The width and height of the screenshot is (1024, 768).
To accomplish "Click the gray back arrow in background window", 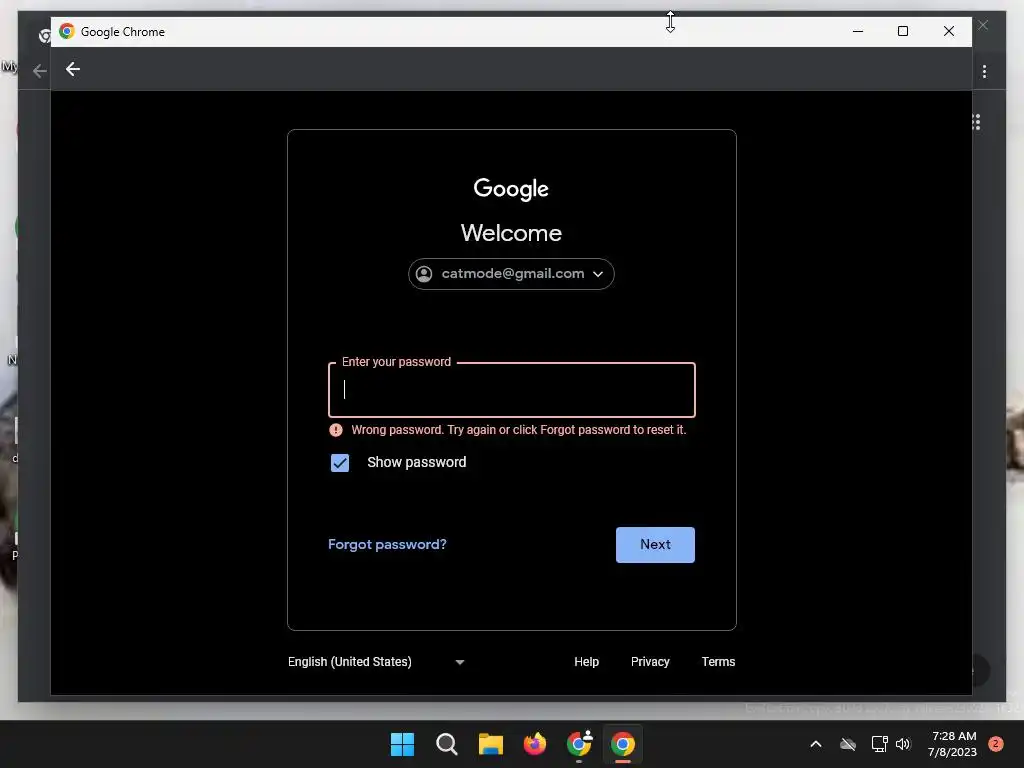I will (39, 71).
